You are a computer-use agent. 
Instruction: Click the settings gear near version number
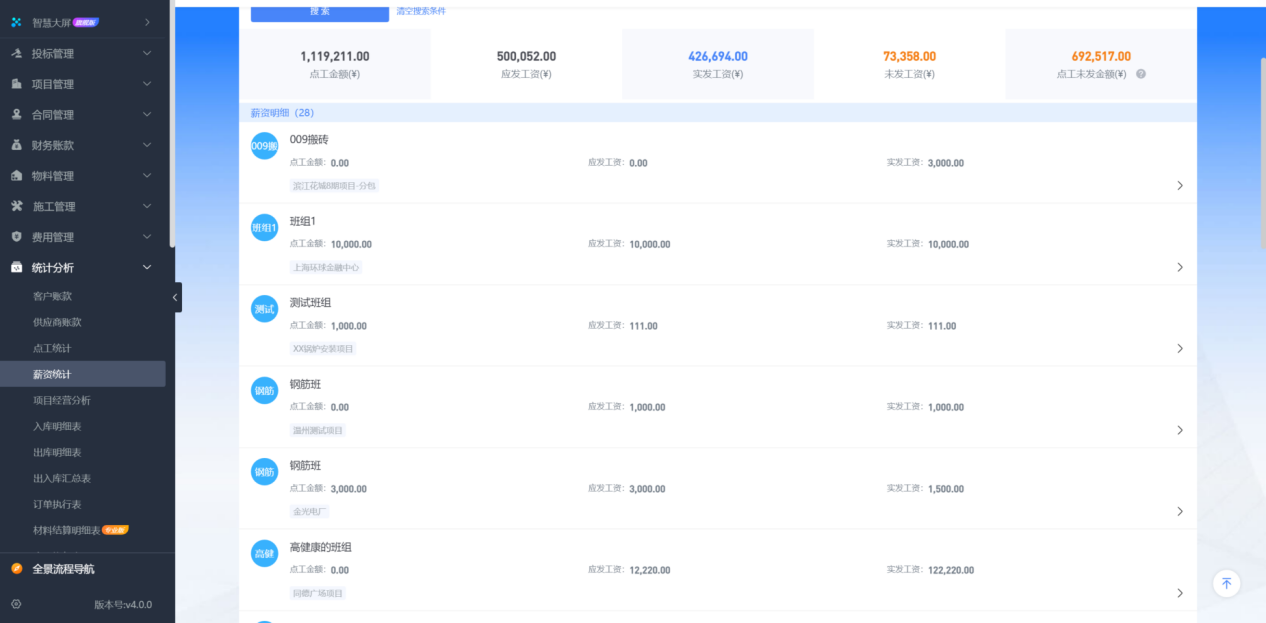pyautogui.click(x=16, y=604)
